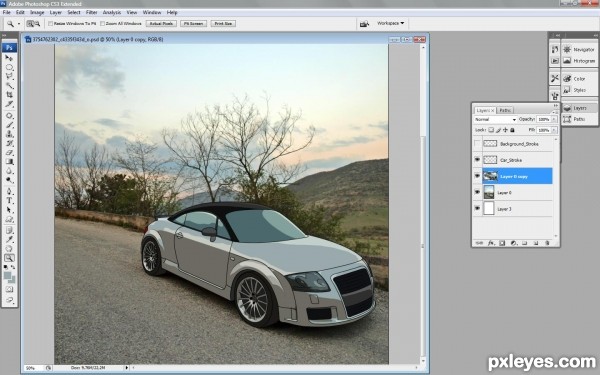Open the Go to Bridge icon

point(364,24)
